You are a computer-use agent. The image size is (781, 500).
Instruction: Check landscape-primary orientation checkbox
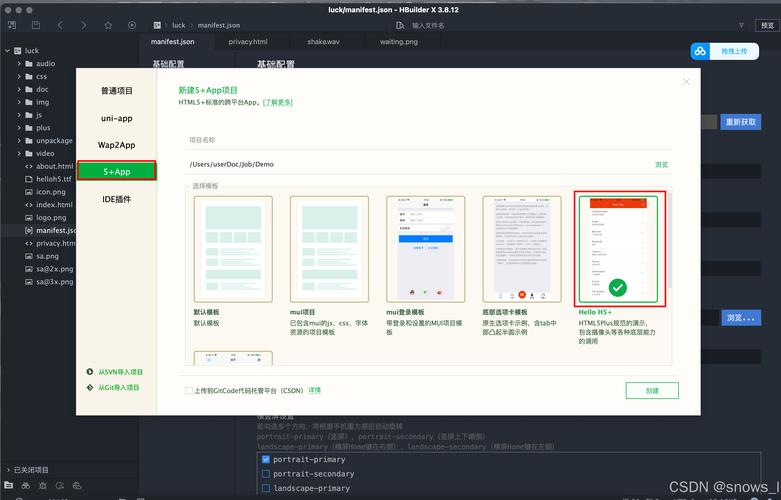266,488
